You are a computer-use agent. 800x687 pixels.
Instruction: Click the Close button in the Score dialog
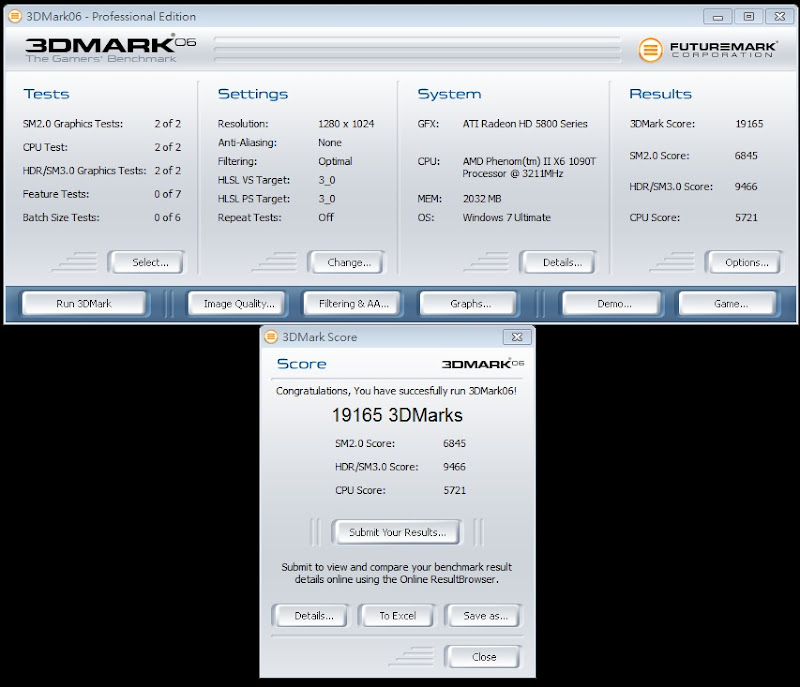(484, 657)
